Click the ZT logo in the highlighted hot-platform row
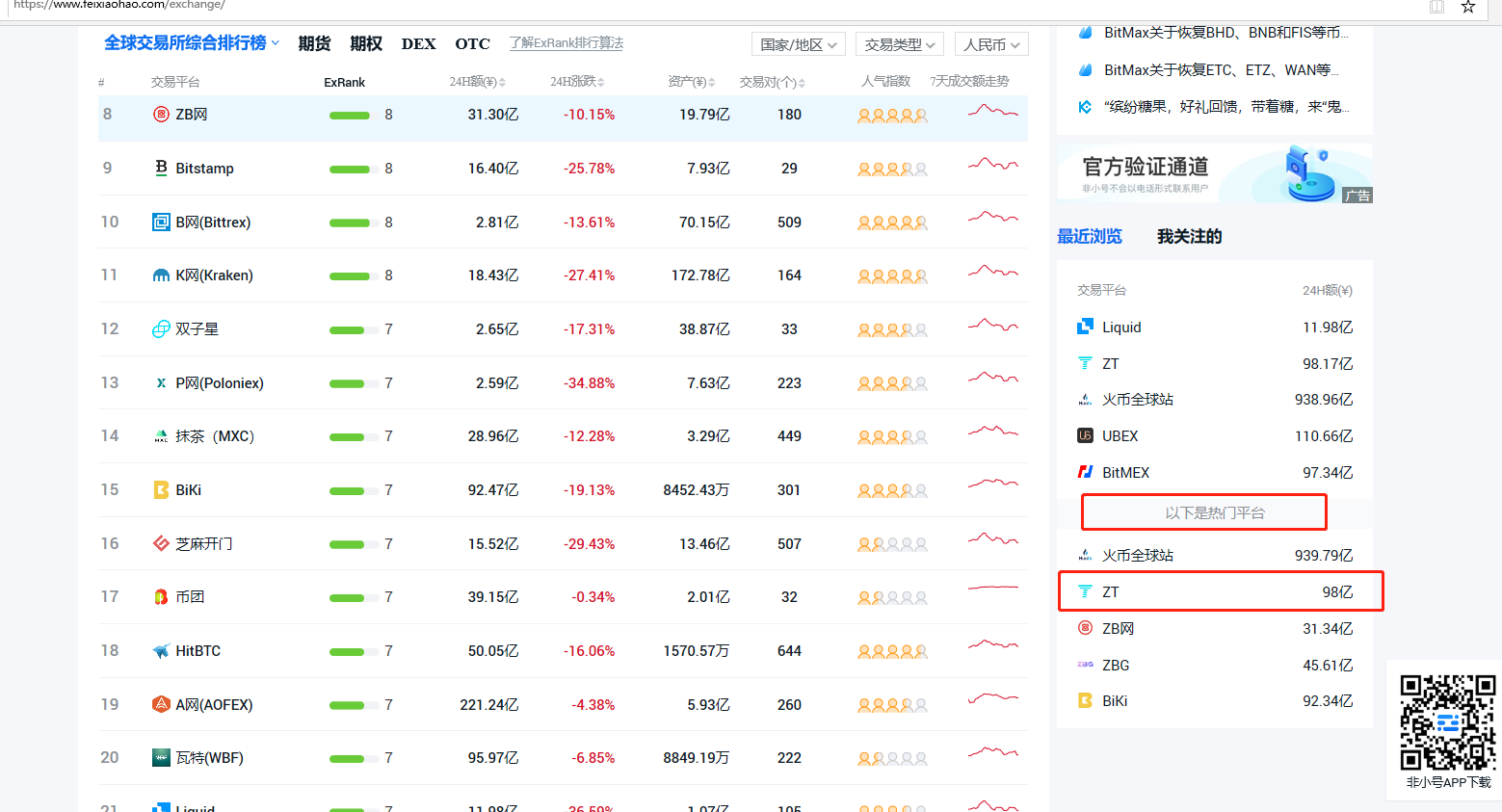Image resolution: width=1502 pixels, height=812 pixels. [x=1085, y=591]
